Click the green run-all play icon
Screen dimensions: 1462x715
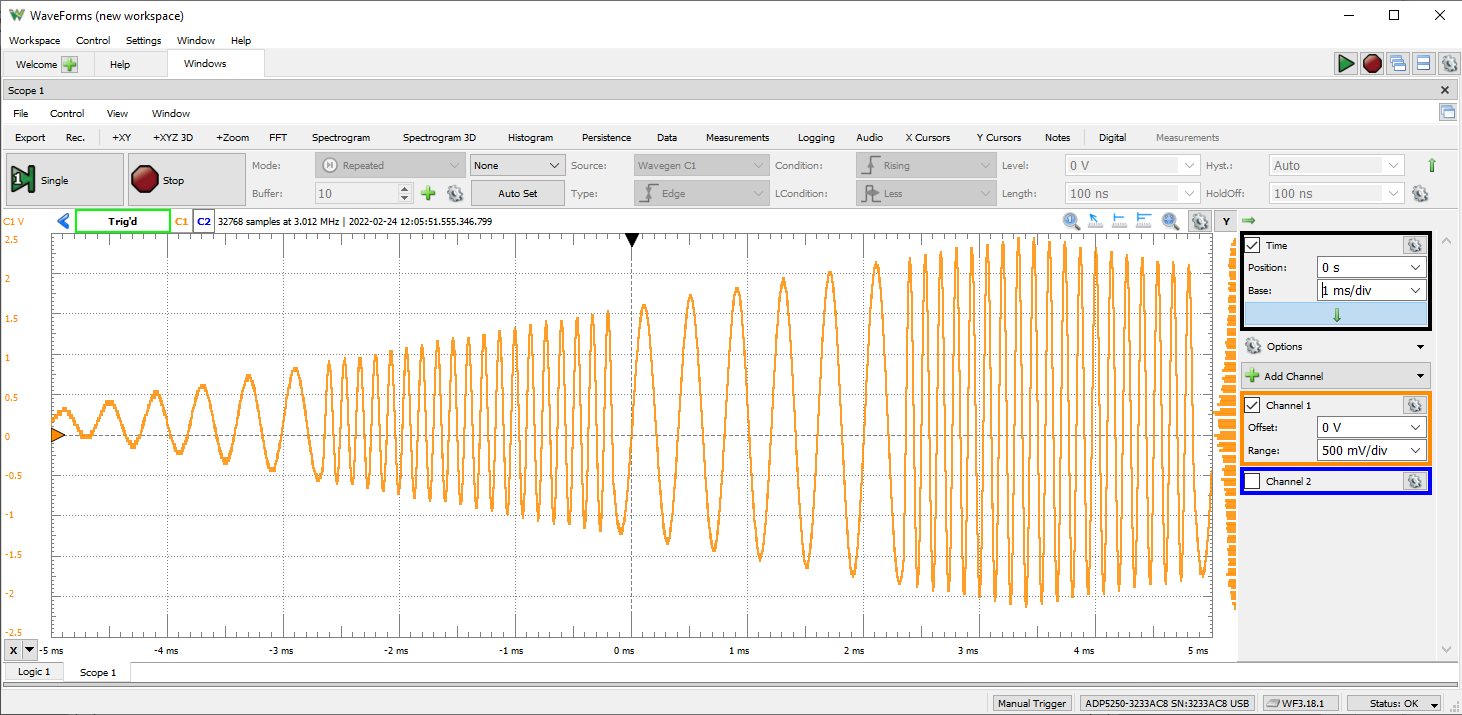[x=1346, y=64]
